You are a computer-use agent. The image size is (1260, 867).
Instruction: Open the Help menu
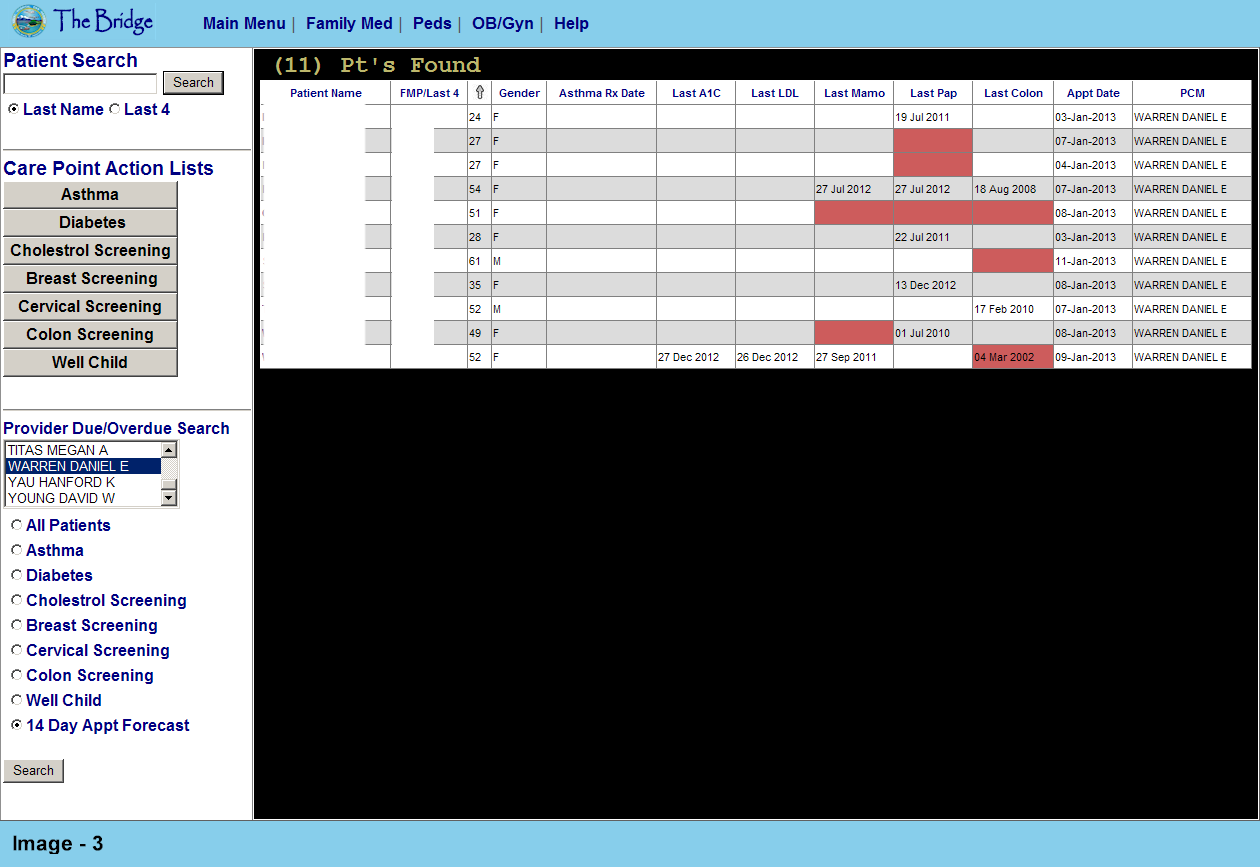571,23
